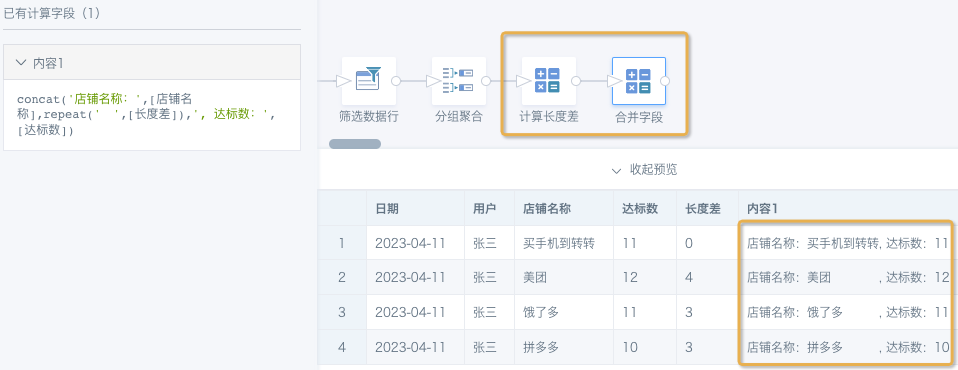Select the 内容1 column header in preview table
This screenshot has height=370, width=958.
coord(848,208)
